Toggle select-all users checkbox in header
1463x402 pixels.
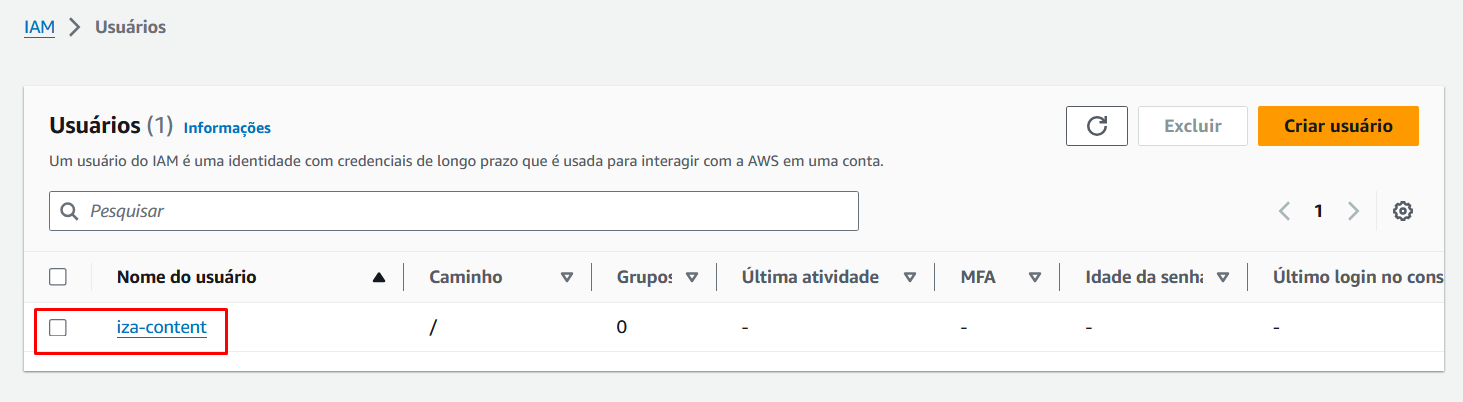[x=58, y=277]
